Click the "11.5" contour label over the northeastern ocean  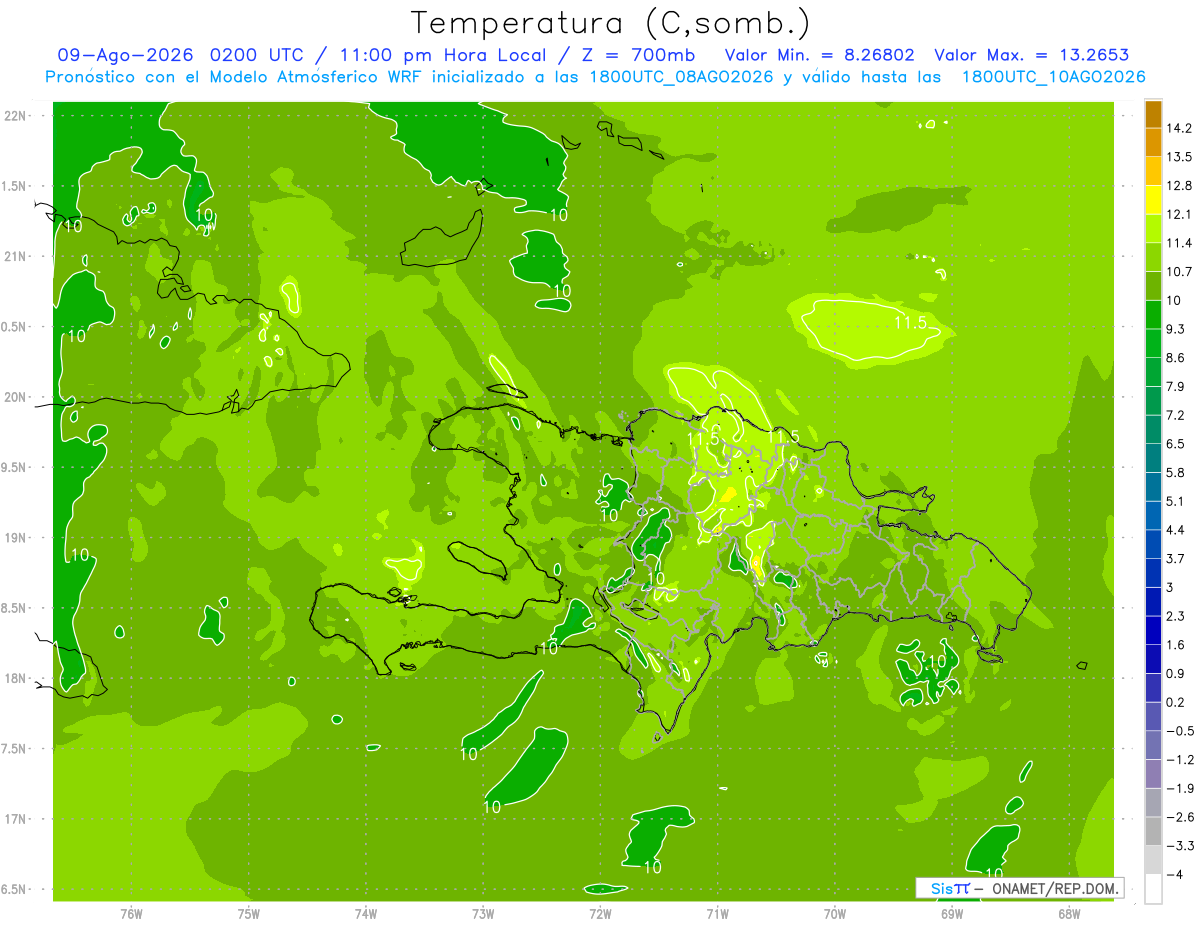pos(910,322)
